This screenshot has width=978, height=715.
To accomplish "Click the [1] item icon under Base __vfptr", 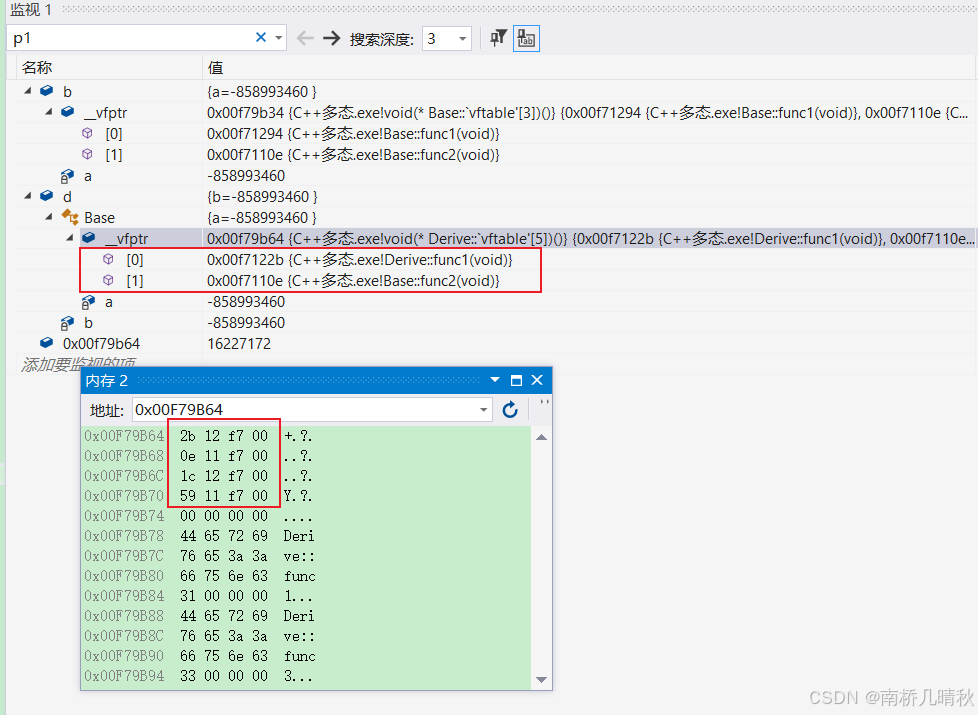I will 109,280.
